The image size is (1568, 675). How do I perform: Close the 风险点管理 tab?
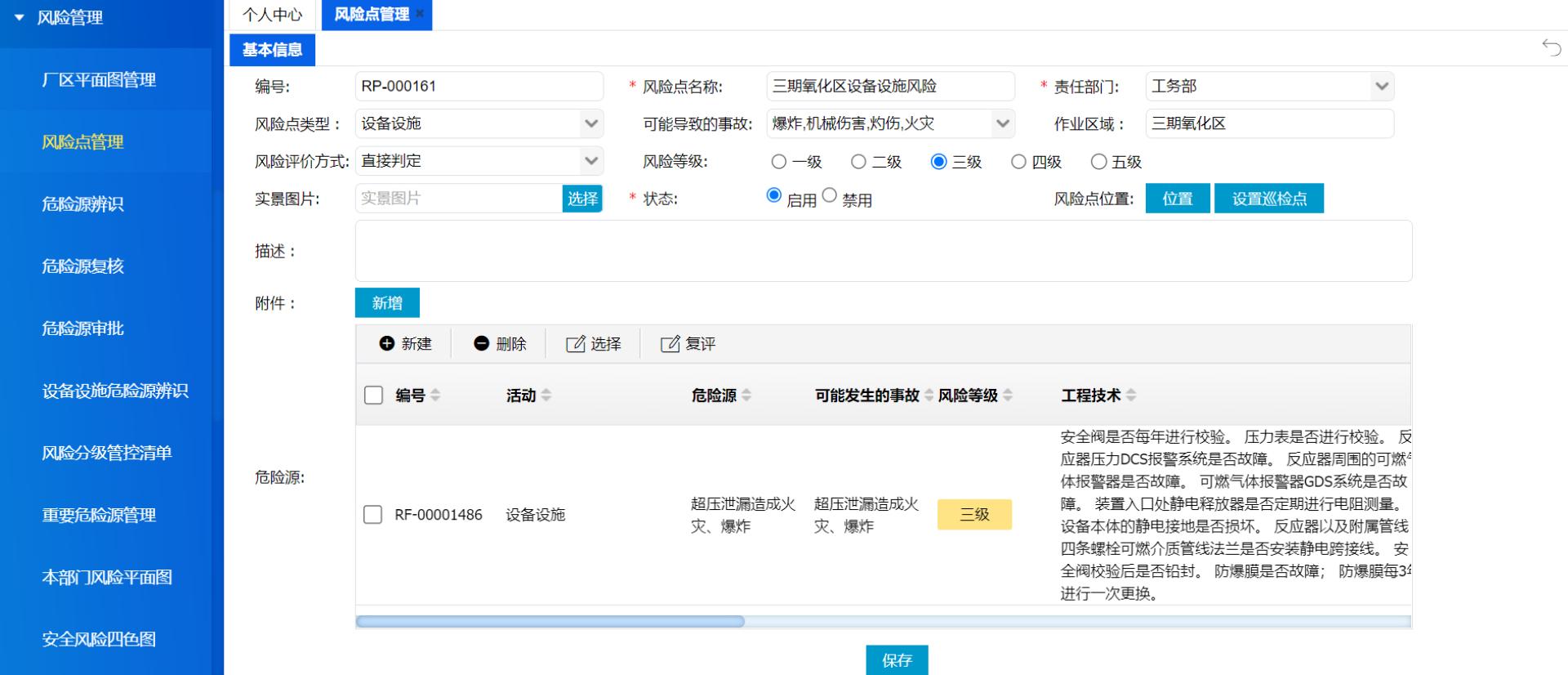(x=420, y=14)
